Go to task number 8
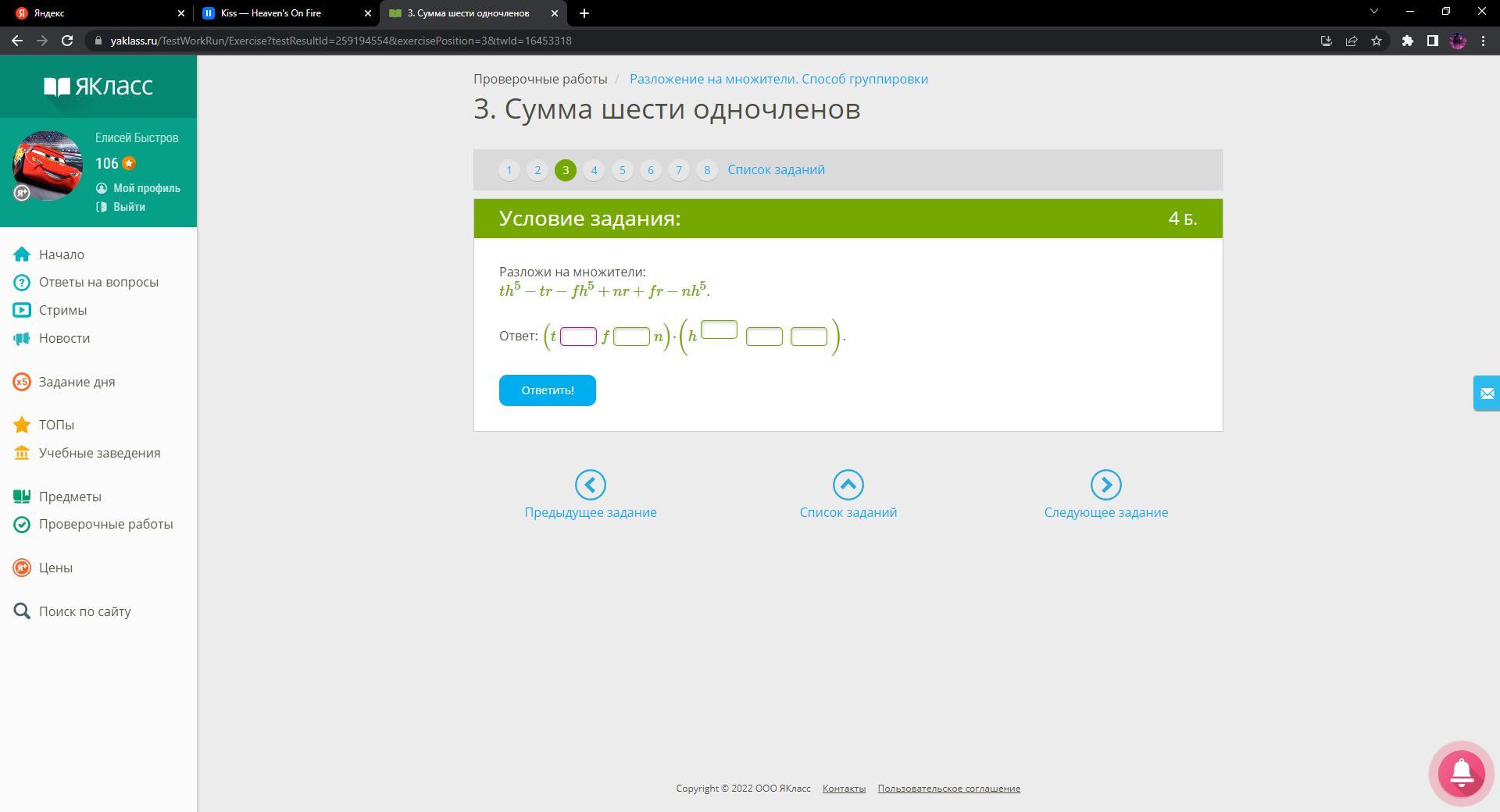The width and height of the screenshot is (1500, 812). click(707, 170)
